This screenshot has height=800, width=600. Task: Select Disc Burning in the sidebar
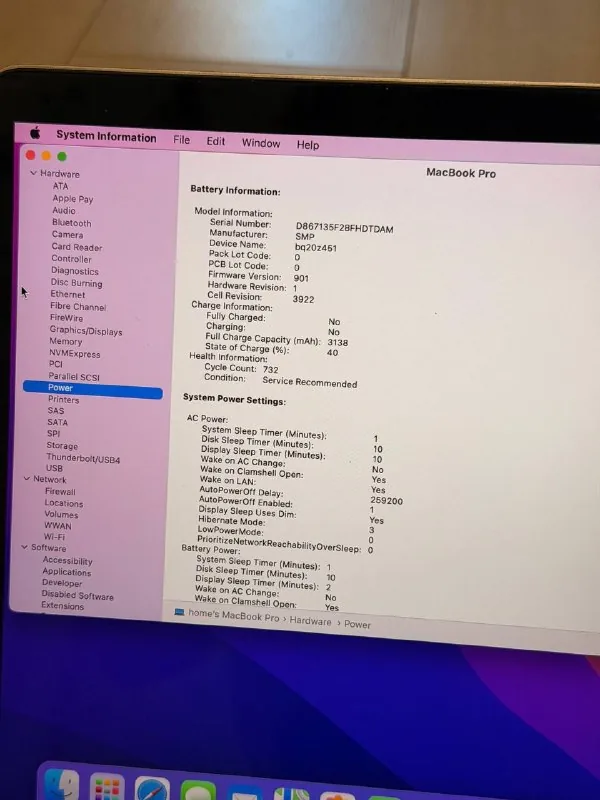click(76, 283)
